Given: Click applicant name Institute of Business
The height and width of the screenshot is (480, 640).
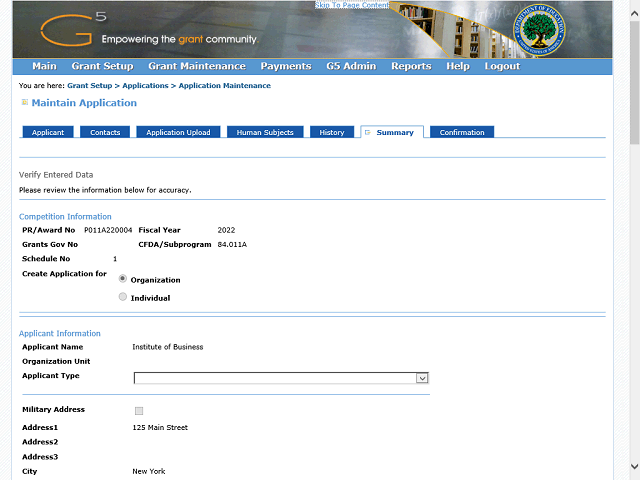Looking at the screenshot, I should 167,347.
